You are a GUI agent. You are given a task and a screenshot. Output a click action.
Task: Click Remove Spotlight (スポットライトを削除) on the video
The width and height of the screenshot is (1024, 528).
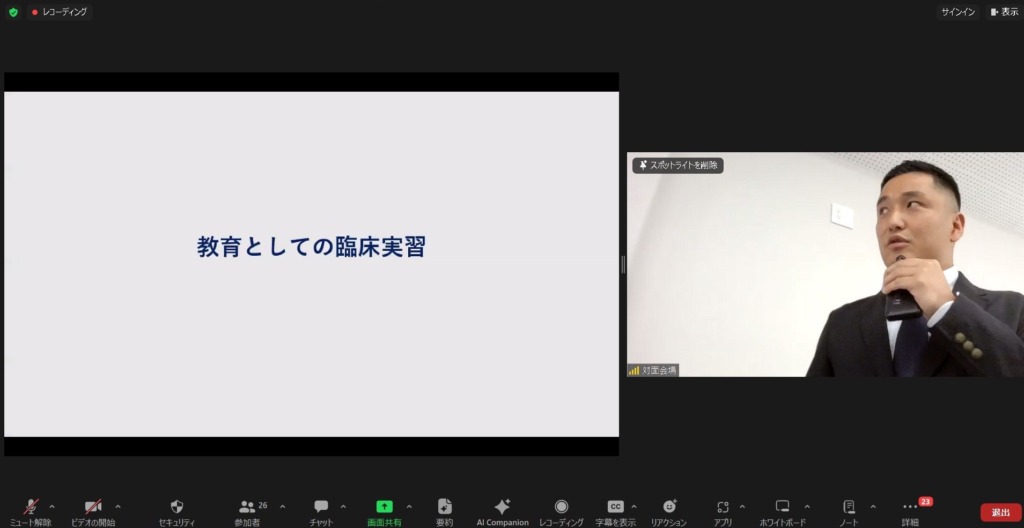678,165
